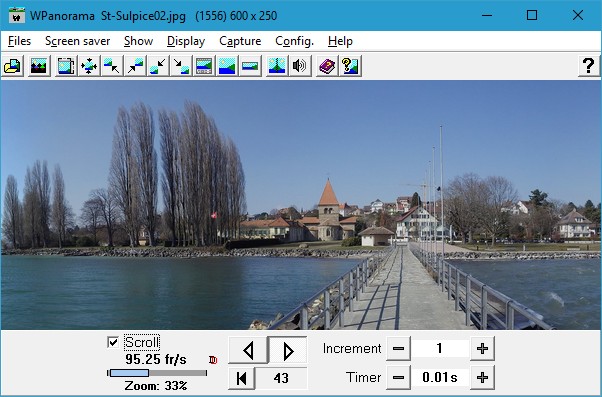Move image to top-left corner icon
The width and height of the screenshot is (602, 397).
[112, 66]
